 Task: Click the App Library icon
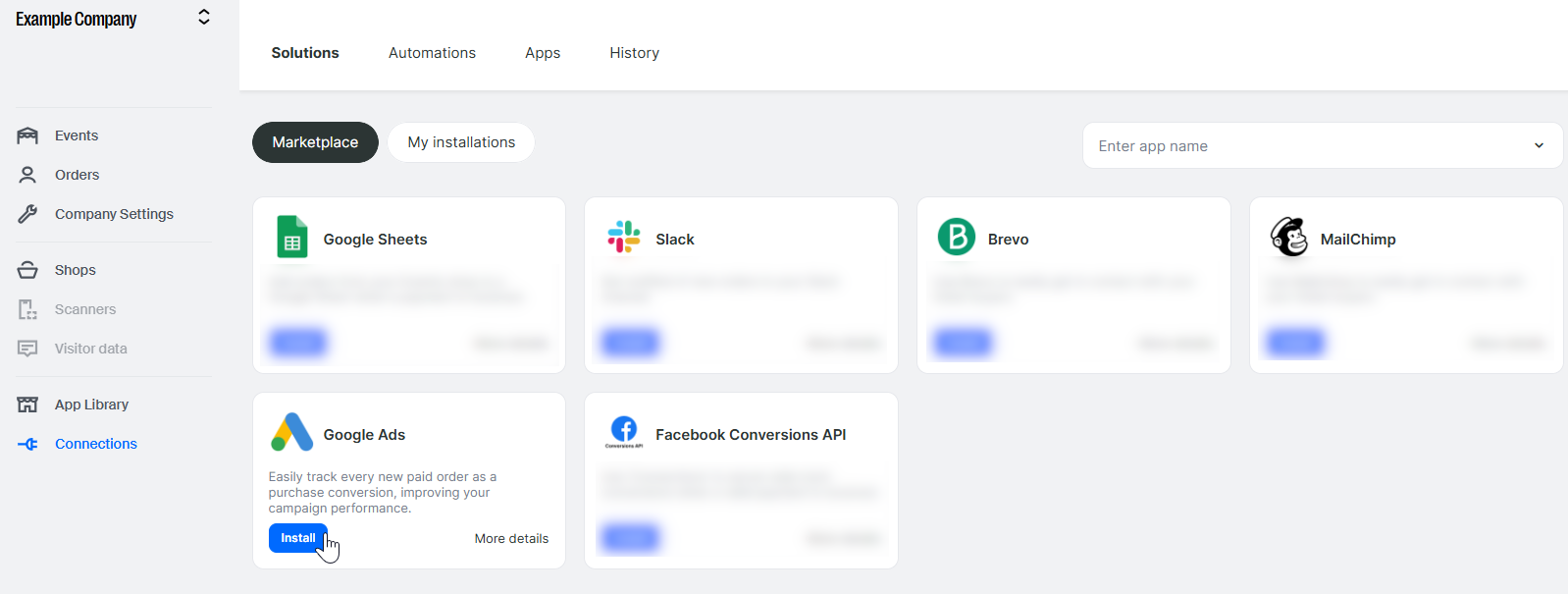27,405
